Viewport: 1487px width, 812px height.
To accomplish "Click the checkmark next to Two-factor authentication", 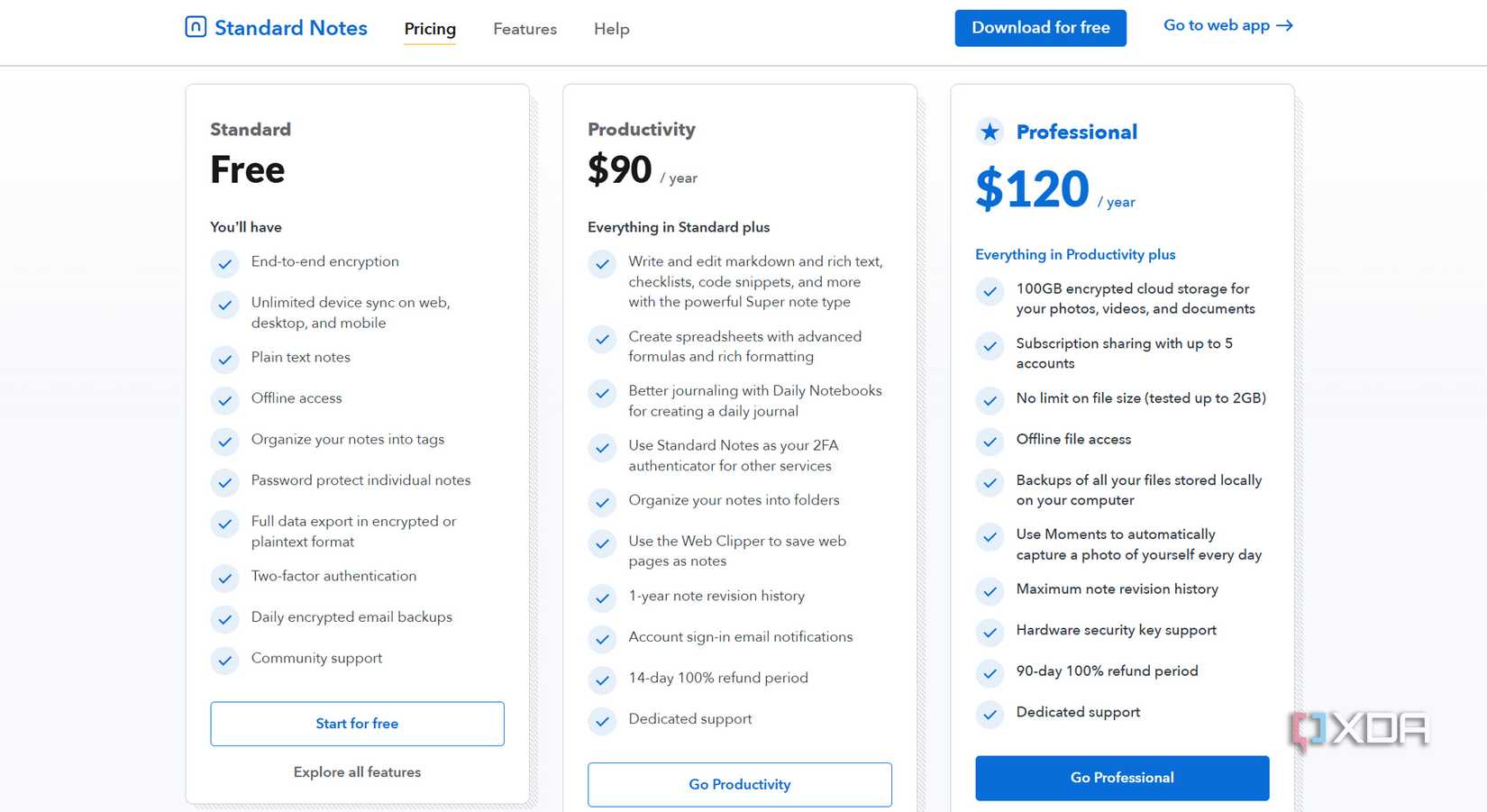I will pos(224,578).
